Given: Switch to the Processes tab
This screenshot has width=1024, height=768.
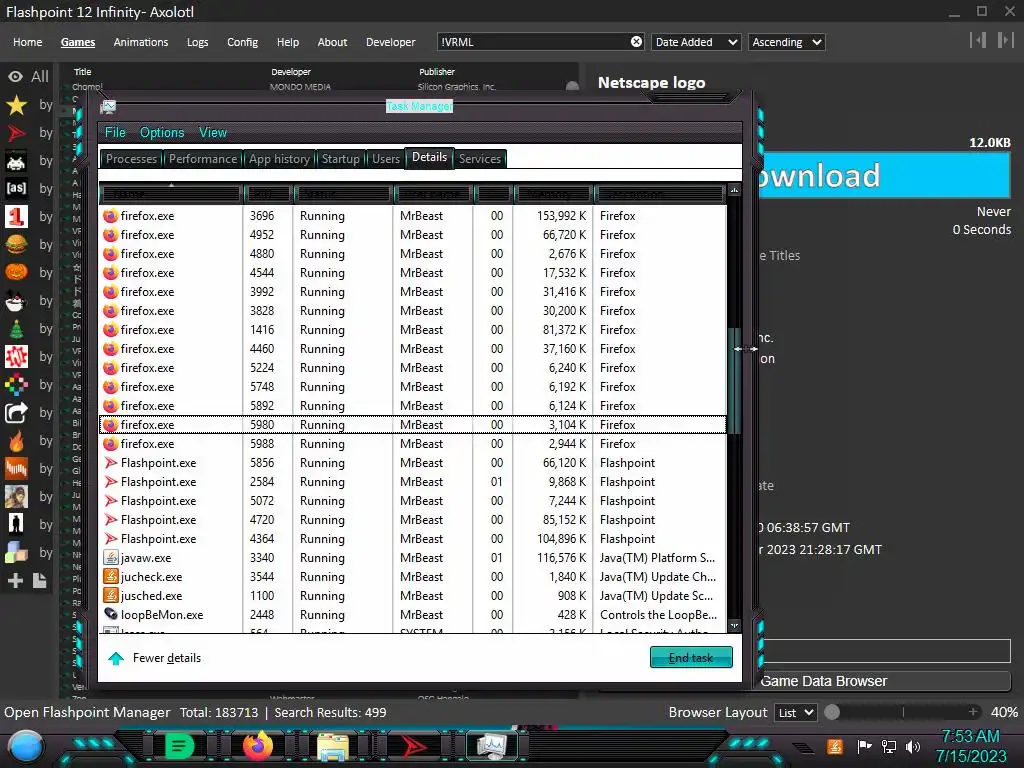Looking at the screenshot, I should tap(131, 159).
